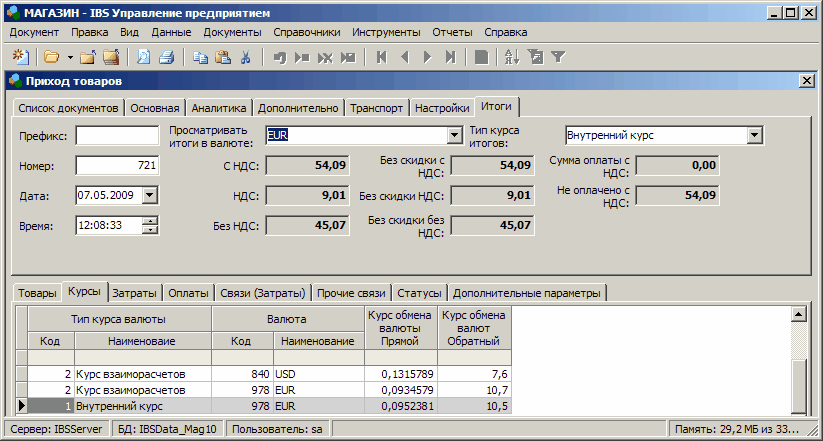Switch to the 'Транспорт' tab
Viewport: 823px width, 441px height.
[x=377, y=108]
